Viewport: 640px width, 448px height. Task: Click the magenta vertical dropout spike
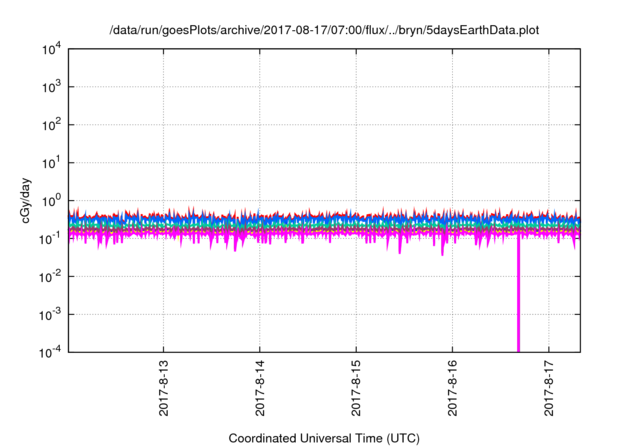point(518,294)
